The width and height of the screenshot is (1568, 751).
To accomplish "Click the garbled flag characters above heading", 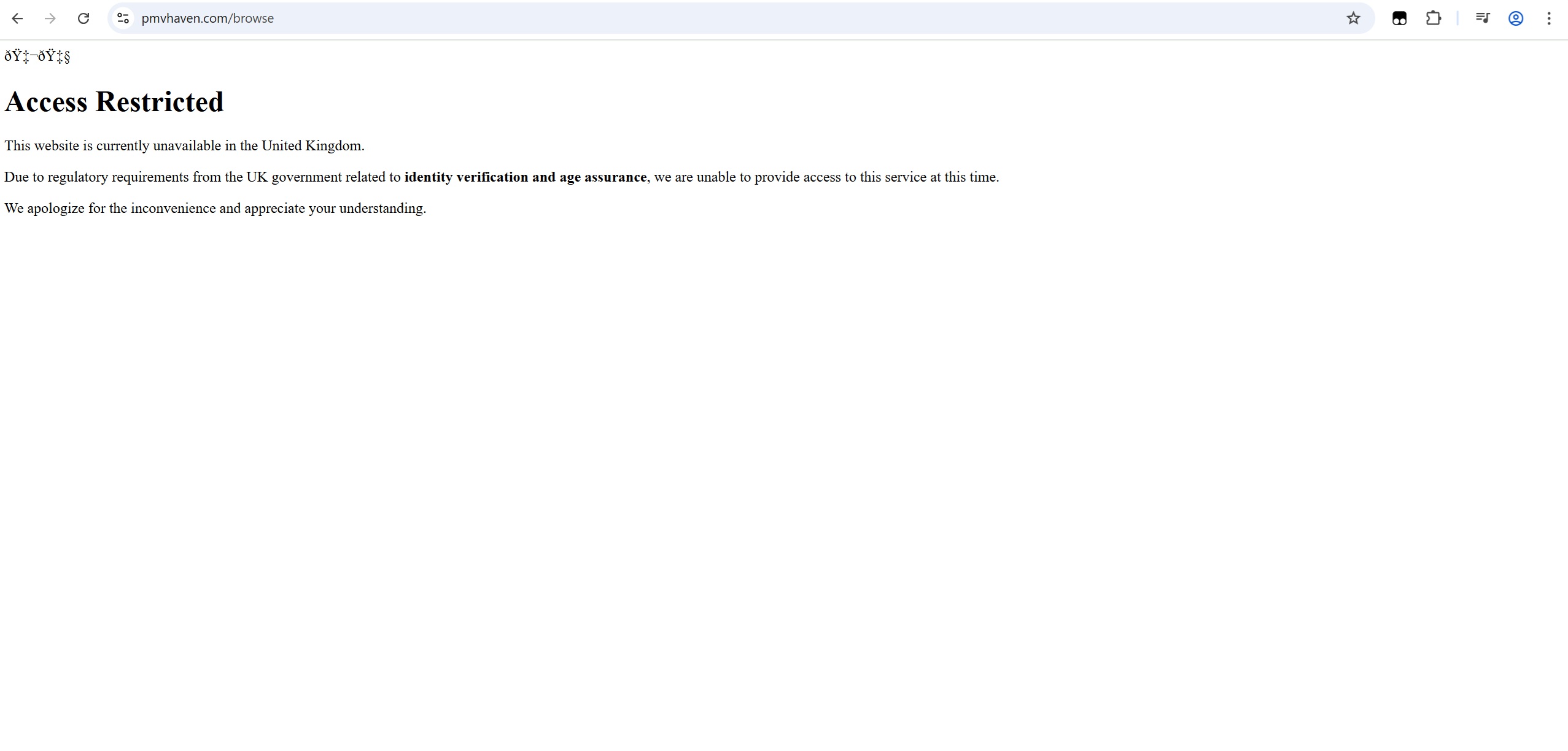I will point(37,56).
